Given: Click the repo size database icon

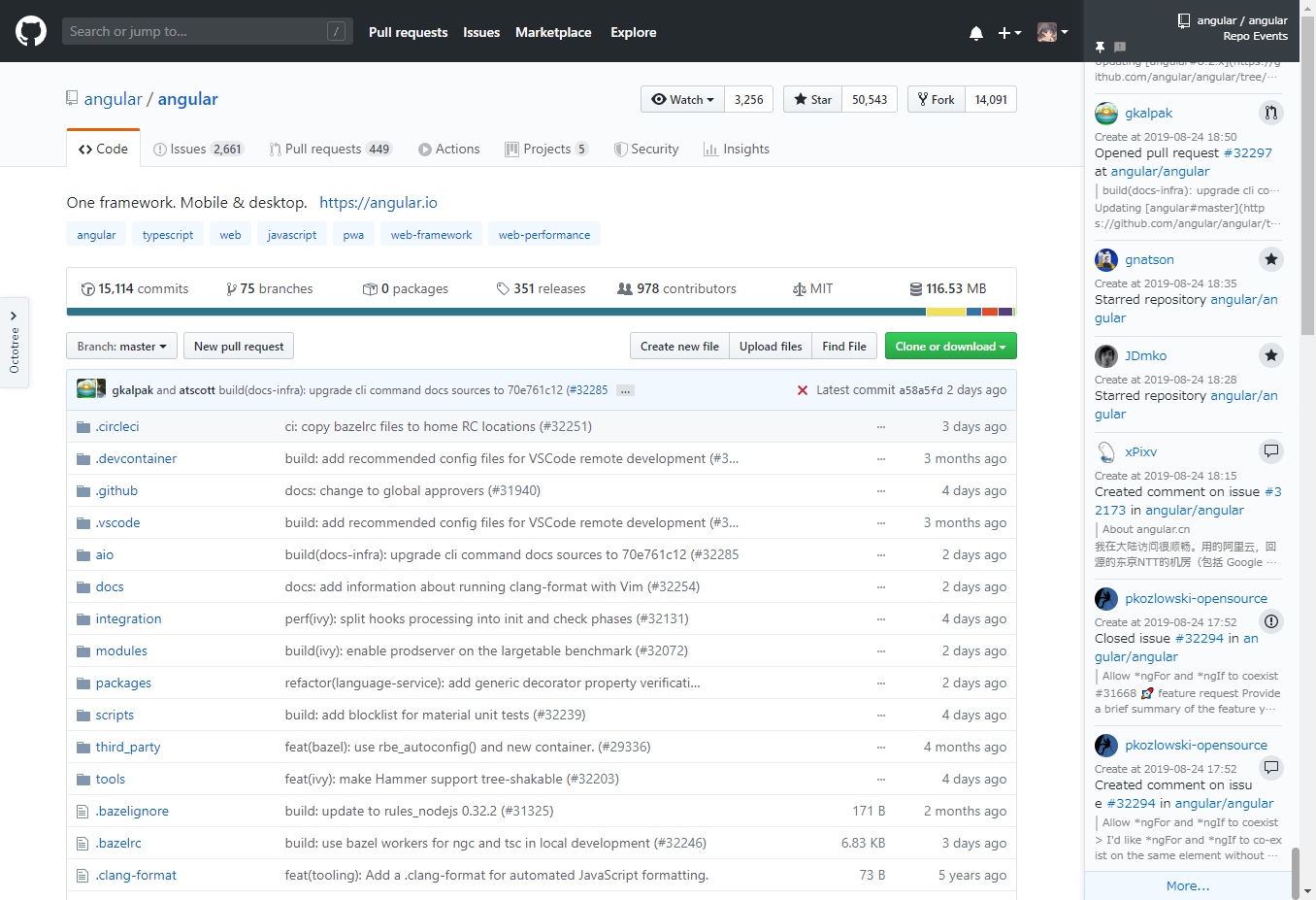Looking at the screenshot, I should pos(916,289).
